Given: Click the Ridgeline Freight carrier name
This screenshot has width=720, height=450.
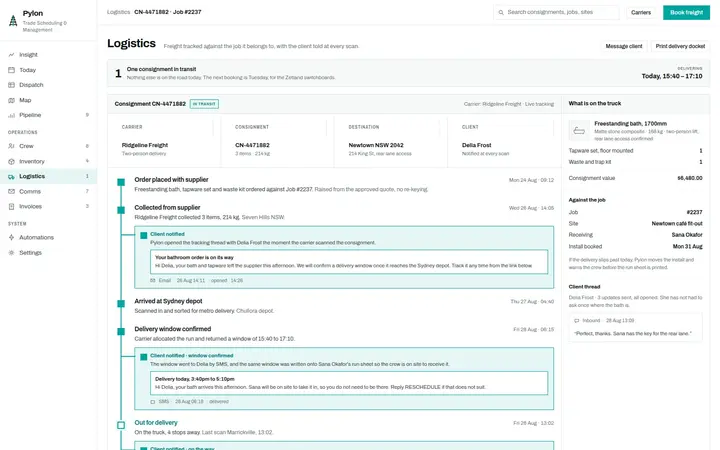Looking at the screenshot, I should (145, 145).
